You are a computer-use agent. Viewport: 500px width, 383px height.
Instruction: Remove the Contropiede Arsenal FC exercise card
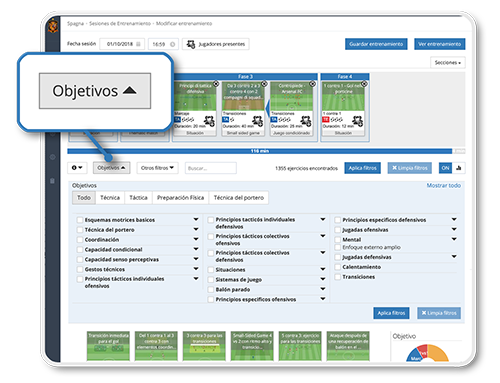coord(312,84)
